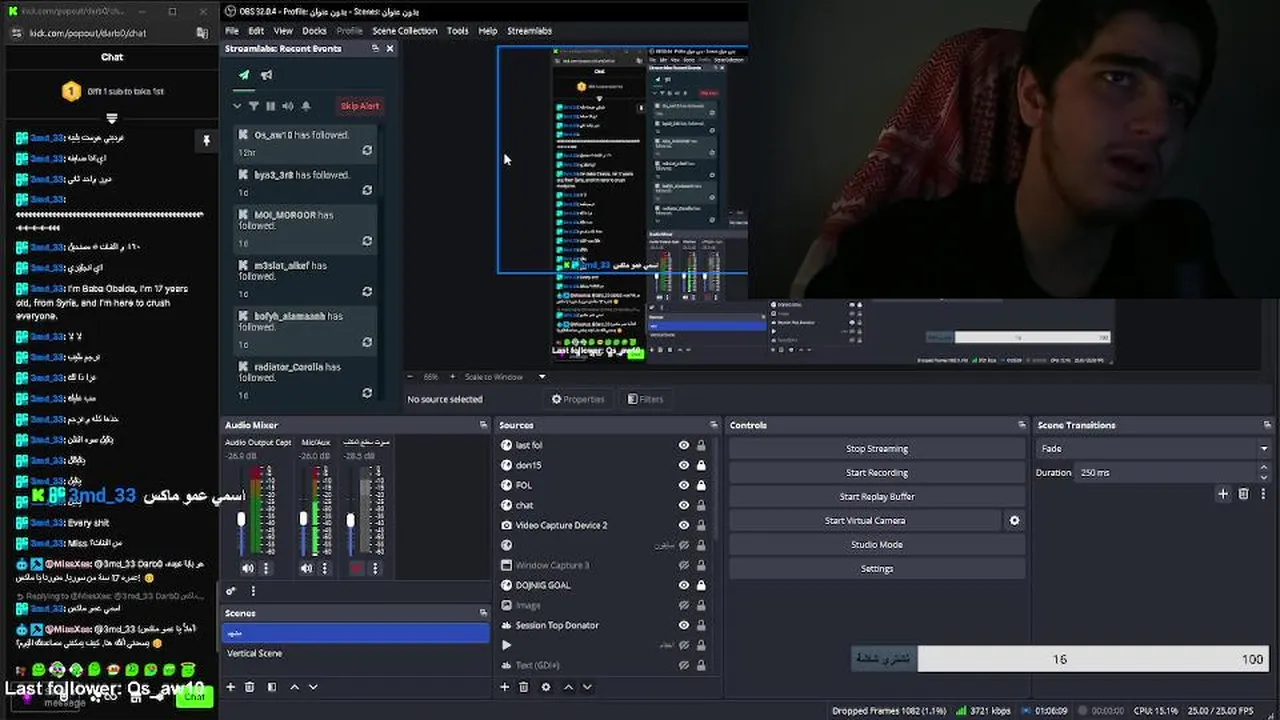This screenshot has height=720, width=1280.
Task: Undock the Scene Transitions panel
Action: click(x=1267, y=425)
